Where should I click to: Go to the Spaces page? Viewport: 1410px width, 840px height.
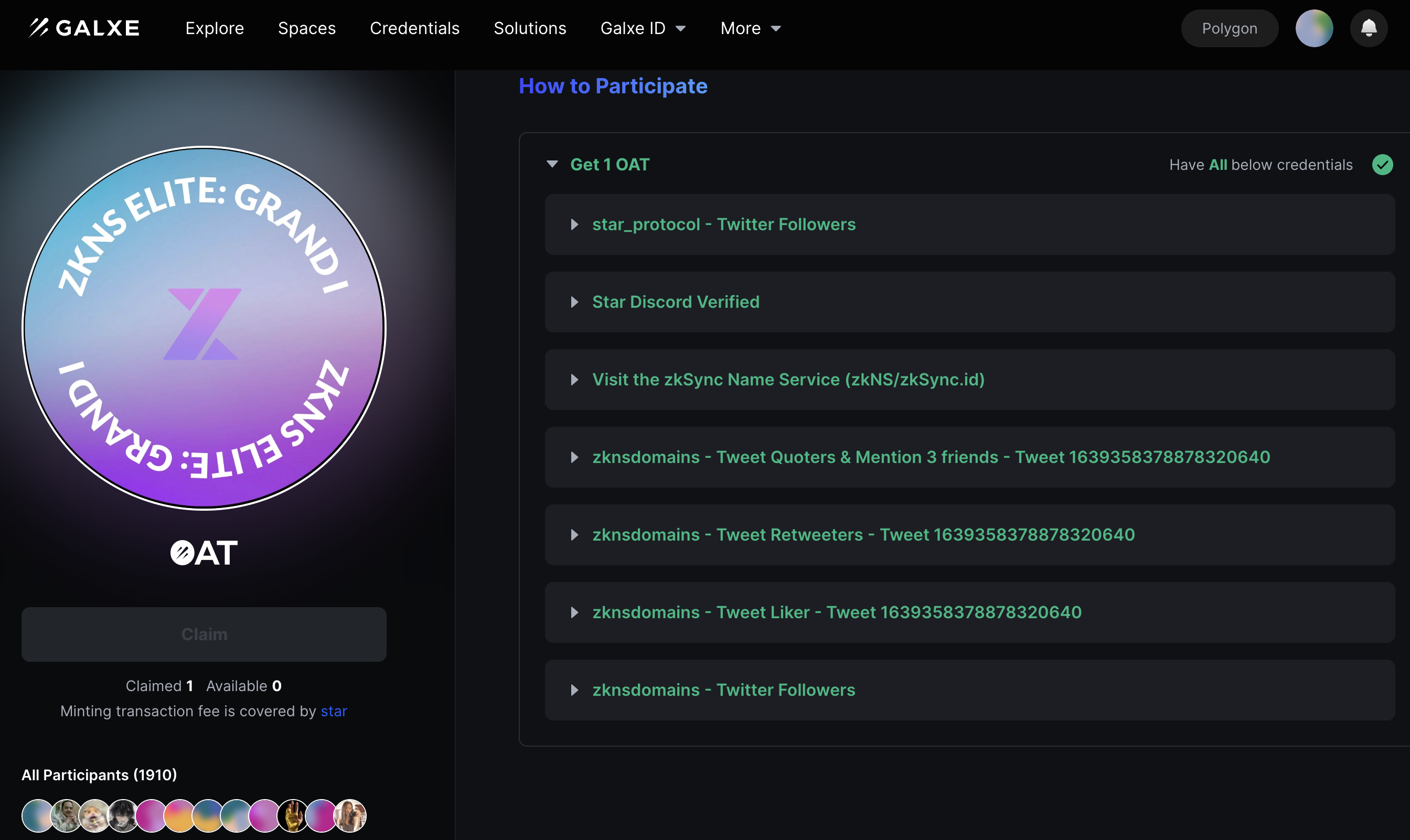click(x=307, y=28)
